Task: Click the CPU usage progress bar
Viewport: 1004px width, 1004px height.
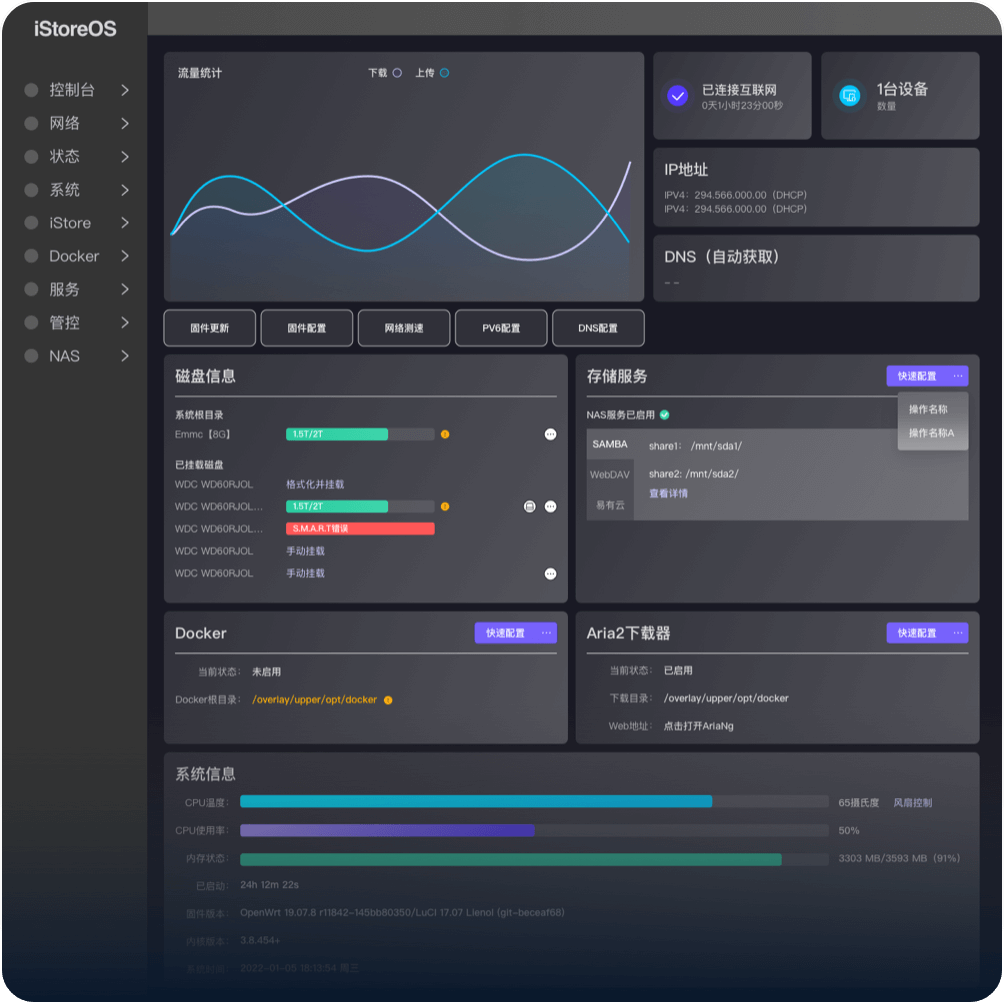Action: (533, 830)
